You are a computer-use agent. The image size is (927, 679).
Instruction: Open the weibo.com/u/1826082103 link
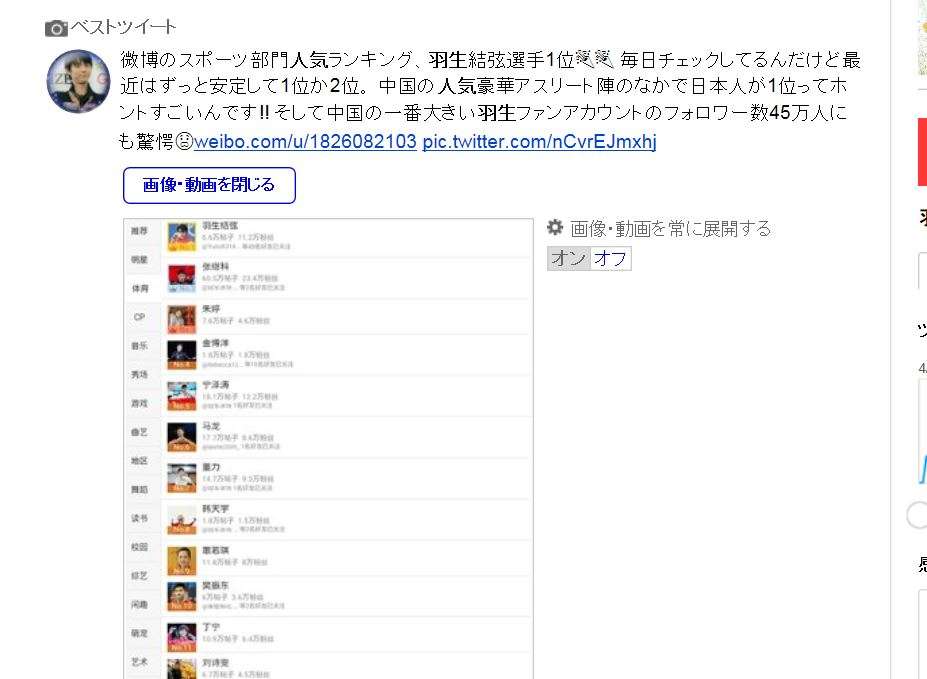(x=305, y=142)
